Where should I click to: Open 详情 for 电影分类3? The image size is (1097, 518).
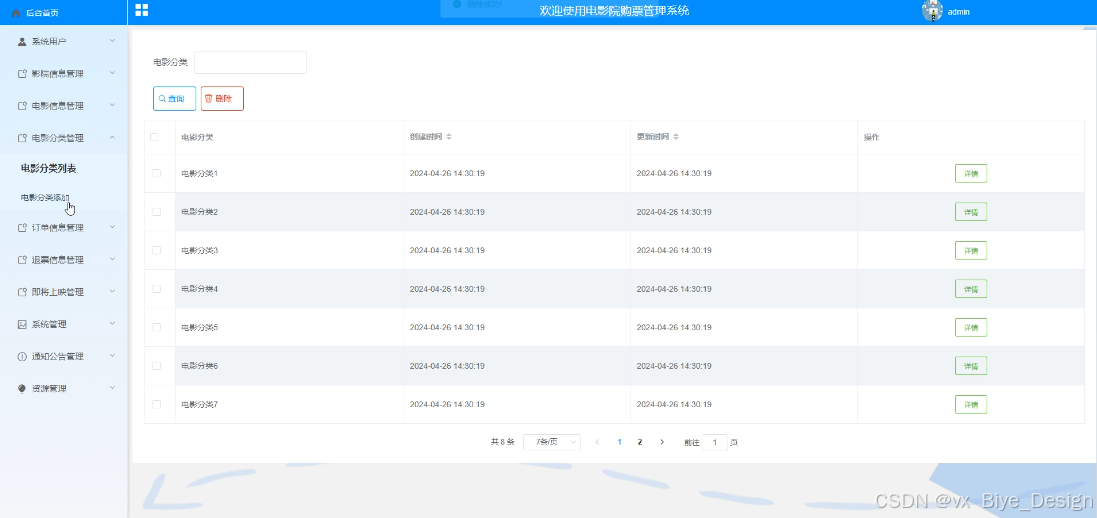[x=971, y=251]
